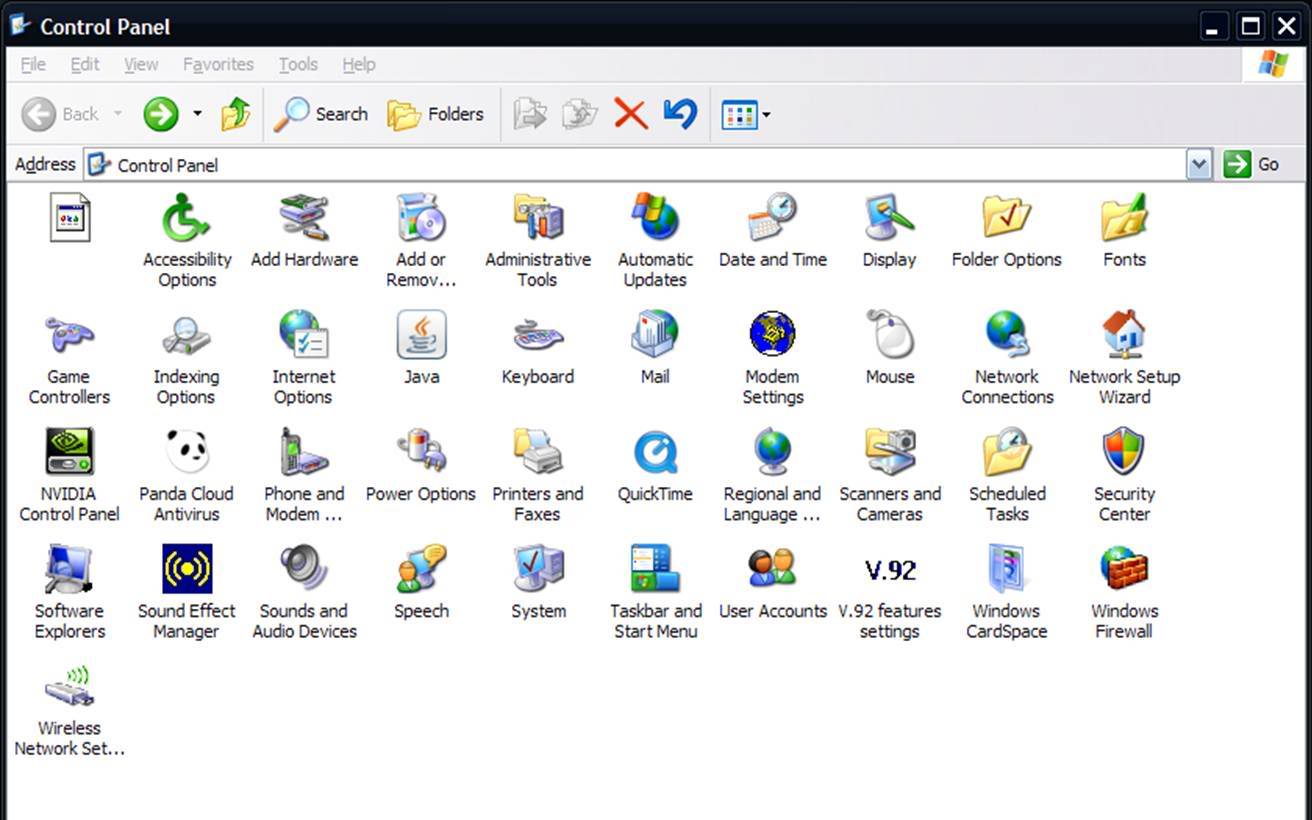Open Taskbar and Start Menu settings
Image resolution: width=1312 pixels, height=820 pixels.
pos(655,570)
